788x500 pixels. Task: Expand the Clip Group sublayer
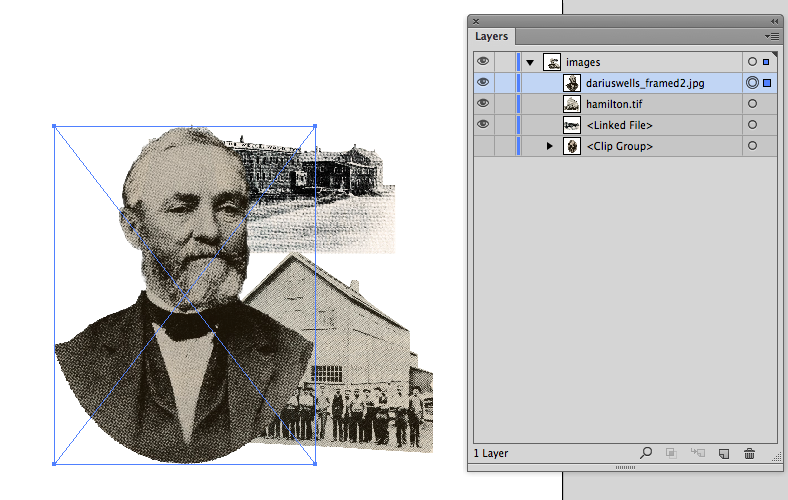point(549,146)
